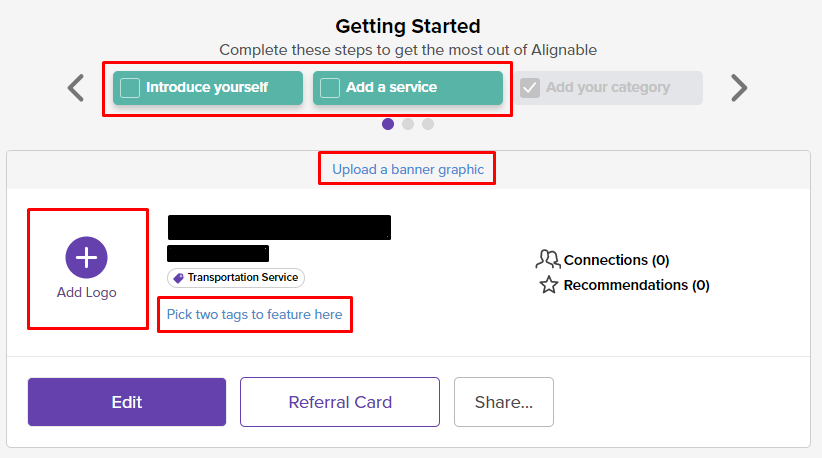This screenshot has width=822, height=458.
Task: Go to next Getting Started steps
Action: click(x=739, y=88)
